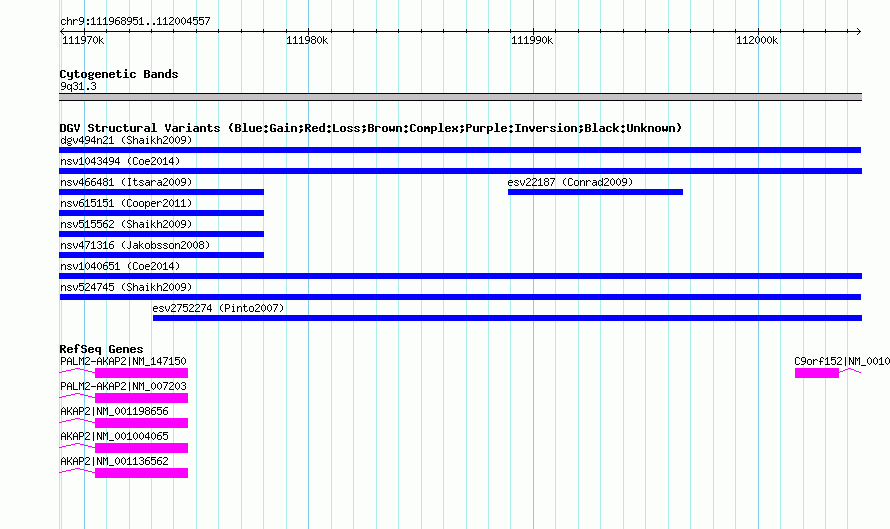
Task: Click the PALM2-AKAP2|NM_147150 label
Action: 123,361
